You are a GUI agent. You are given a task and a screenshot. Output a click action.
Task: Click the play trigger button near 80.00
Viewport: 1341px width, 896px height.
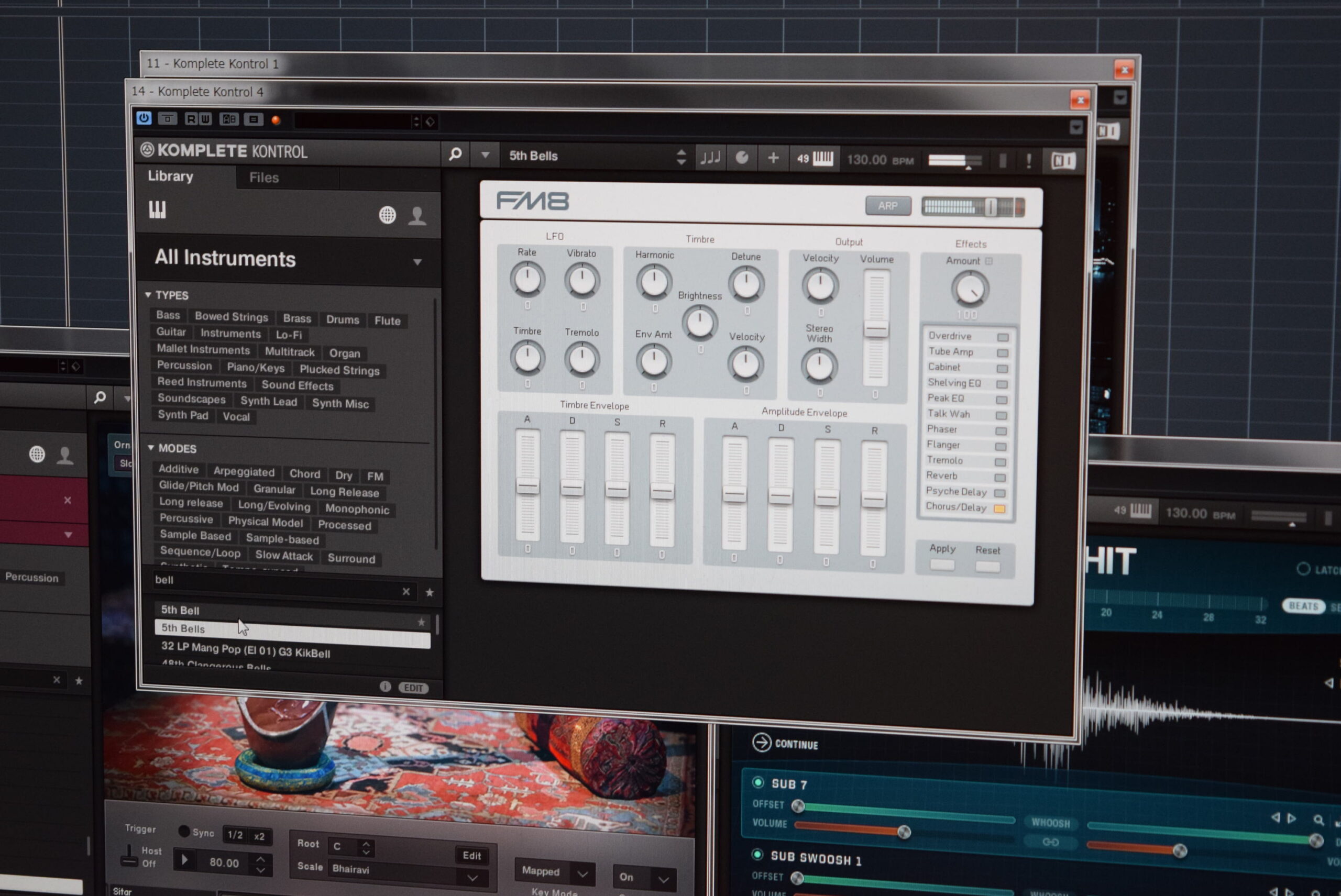[x=184, y=859]
